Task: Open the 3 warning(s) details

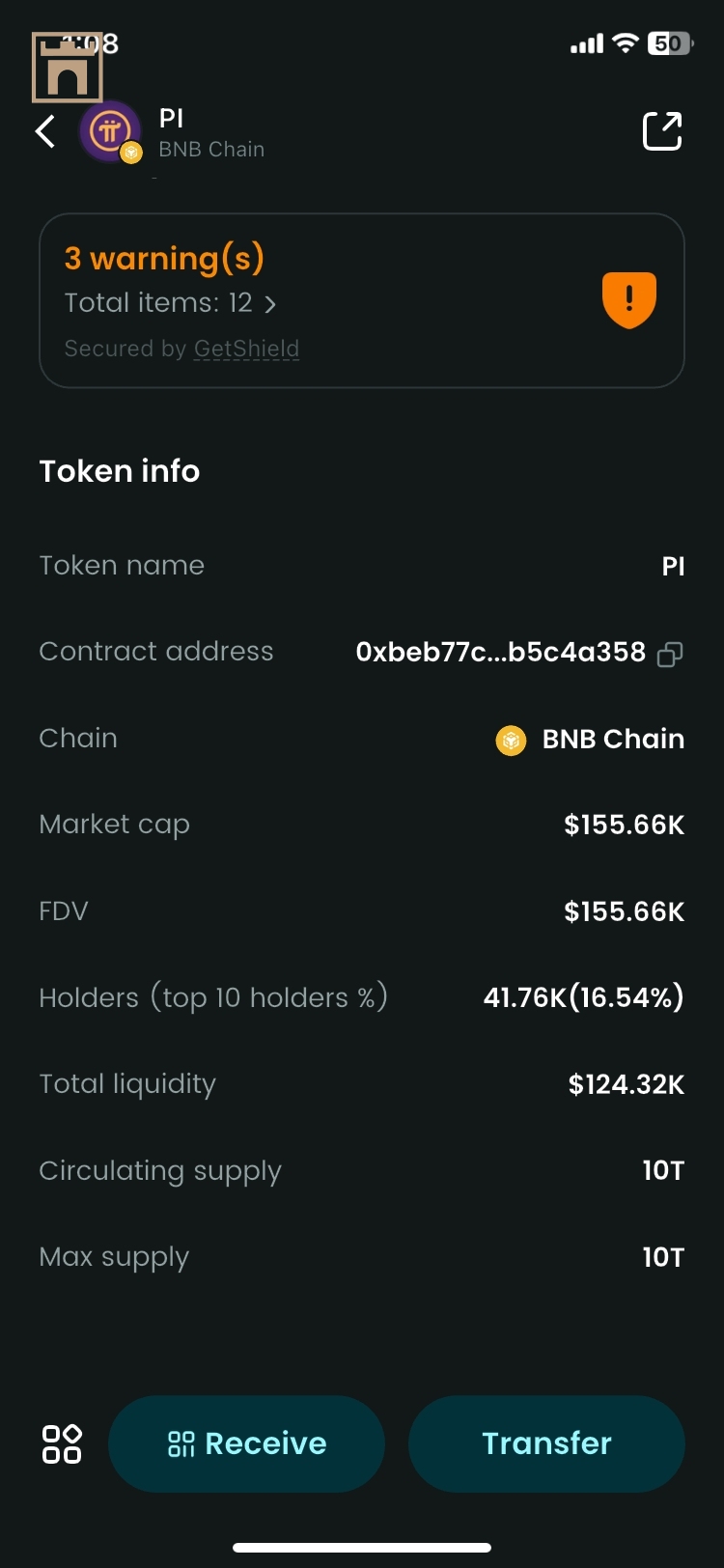Action: (164, 259)
